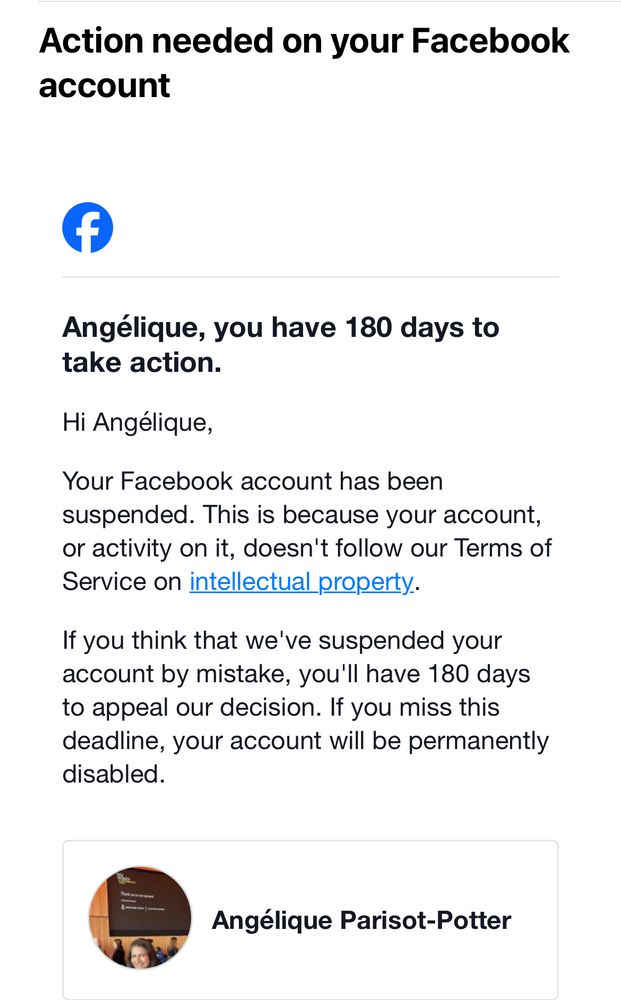Open Angélique's circular profile picture thumbnail

coord(140,917)
